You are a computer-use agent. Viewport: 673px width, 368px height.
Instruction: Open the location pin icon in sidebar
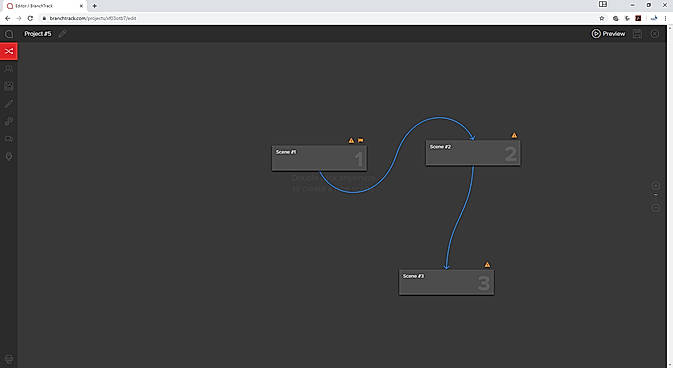pos(9,156)
